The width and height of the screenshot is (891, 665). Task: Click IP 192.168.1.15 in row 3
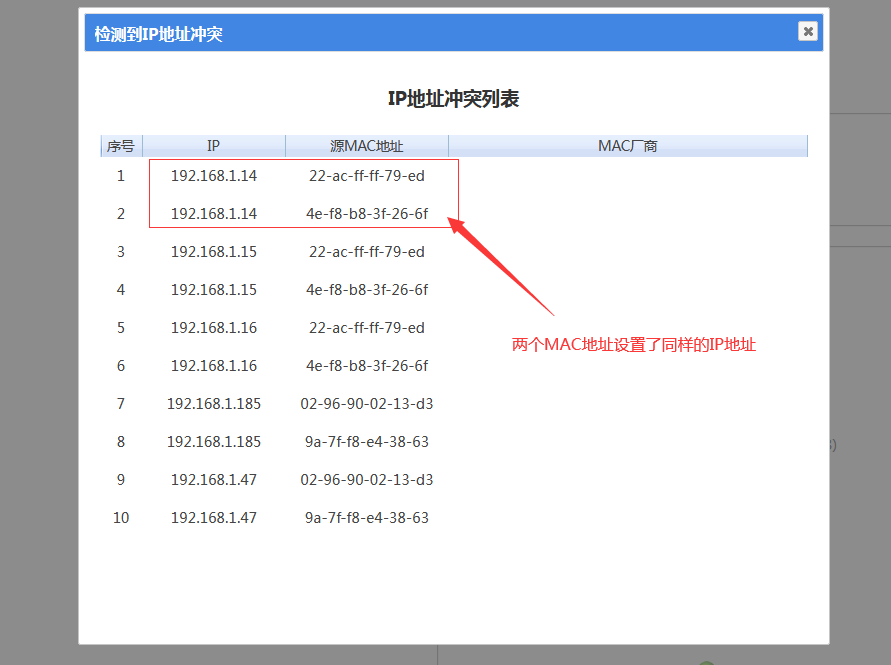213,252
